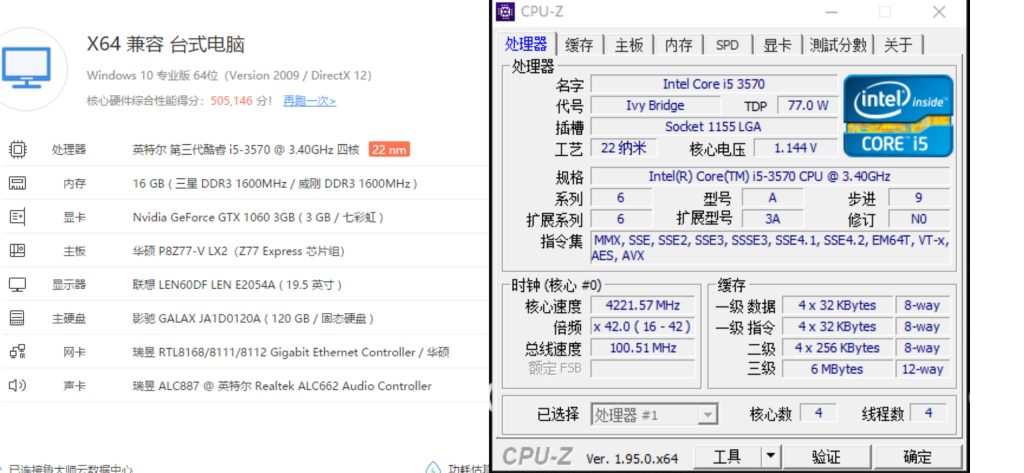The width and height of the screenshot is (1024, 473).
Task: Click the x 42.0 ( 16 - 42 ) multiplier value
Action: (643, 327)
